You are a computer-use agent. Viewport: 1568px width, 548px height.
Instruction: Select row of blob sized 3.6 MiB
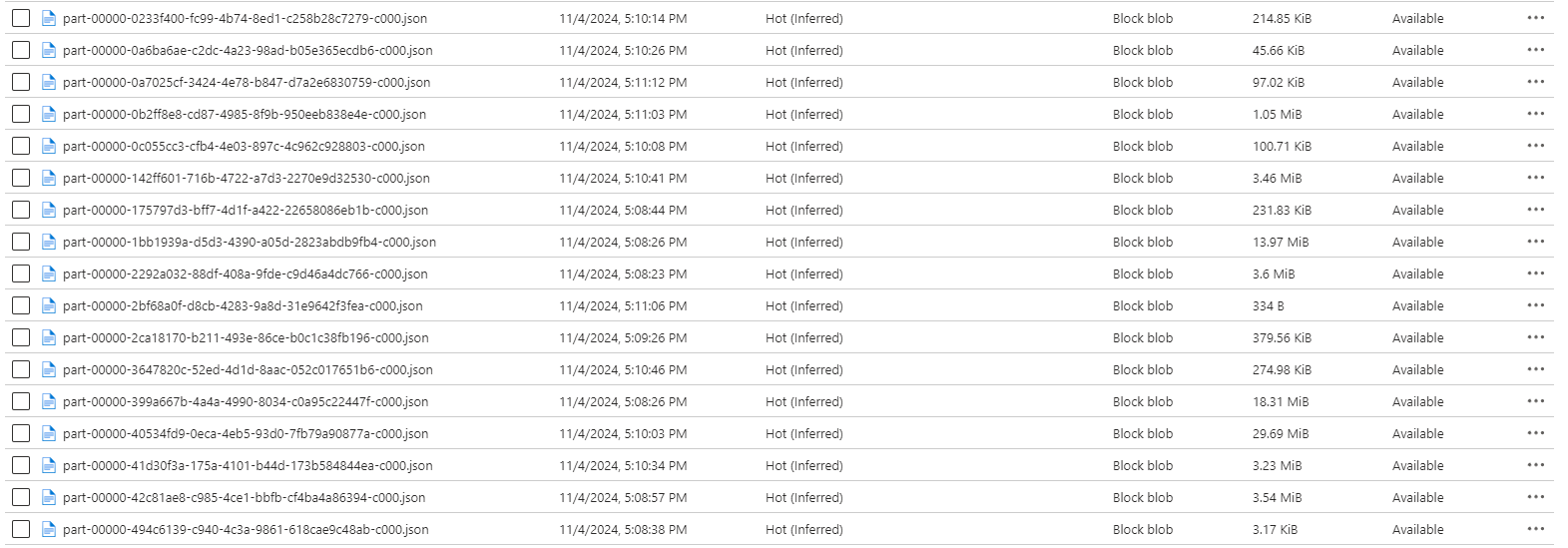[780, 274]
